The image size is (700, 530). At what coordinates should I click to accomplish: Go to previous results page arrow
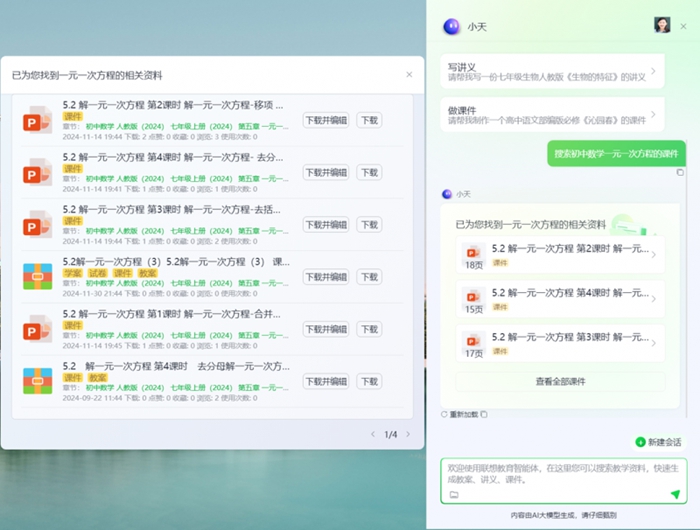coord(373,434)
